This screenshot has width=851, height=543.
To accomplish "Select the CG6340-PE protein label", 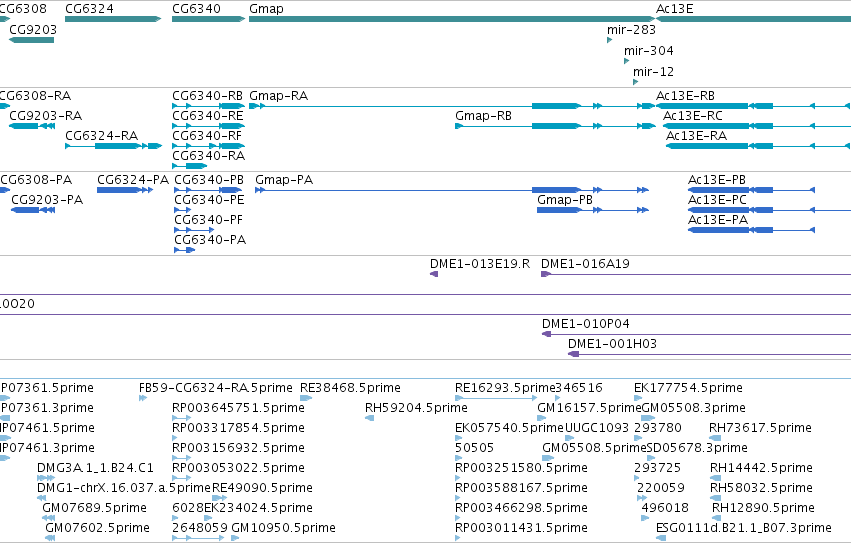I will [x=209, y=200].
